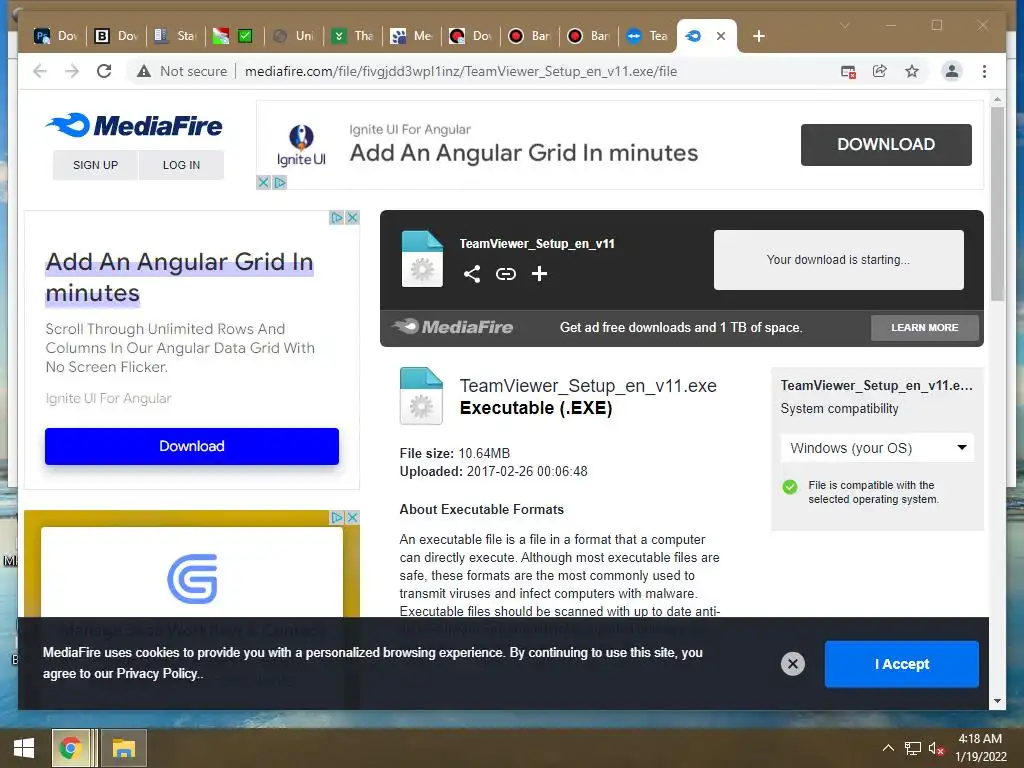1024x768 pixels.
Task: Click LEARN MORE about ad free downloads
Action: click(x=924, y=327)
